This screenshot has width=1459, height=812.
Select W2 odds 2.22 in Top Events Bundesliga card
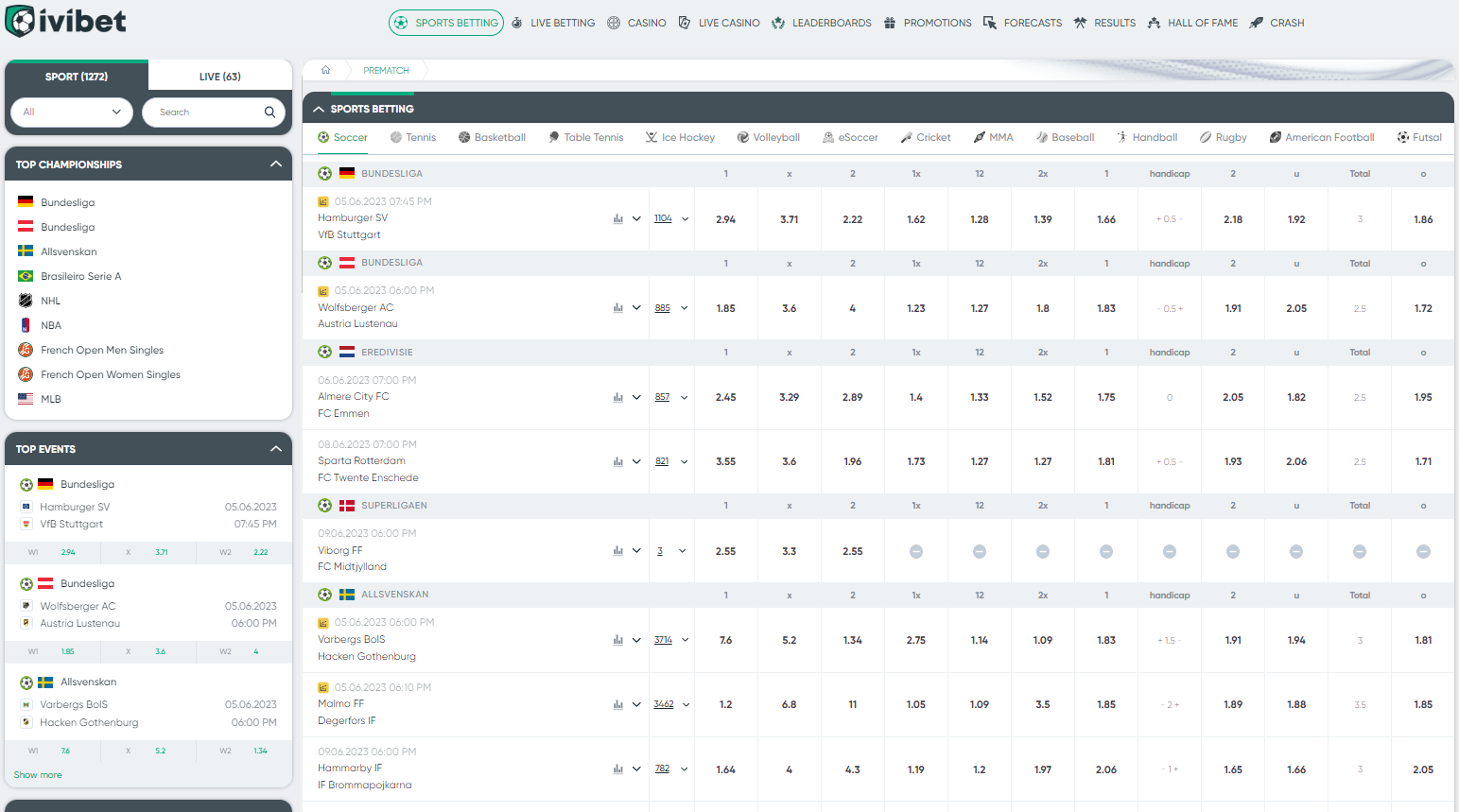246,552
